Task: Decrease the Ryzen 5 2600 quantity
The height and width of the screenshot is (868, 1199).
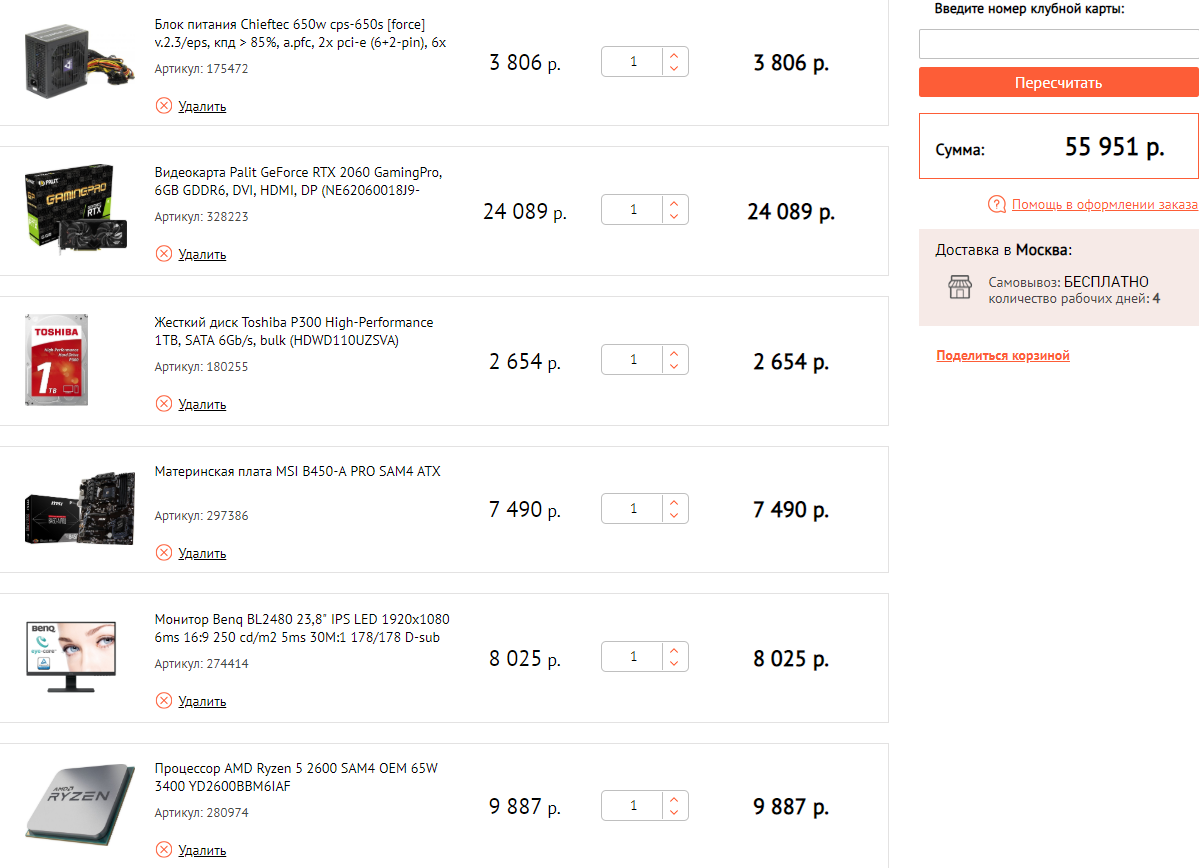Action: click(674, 812)
